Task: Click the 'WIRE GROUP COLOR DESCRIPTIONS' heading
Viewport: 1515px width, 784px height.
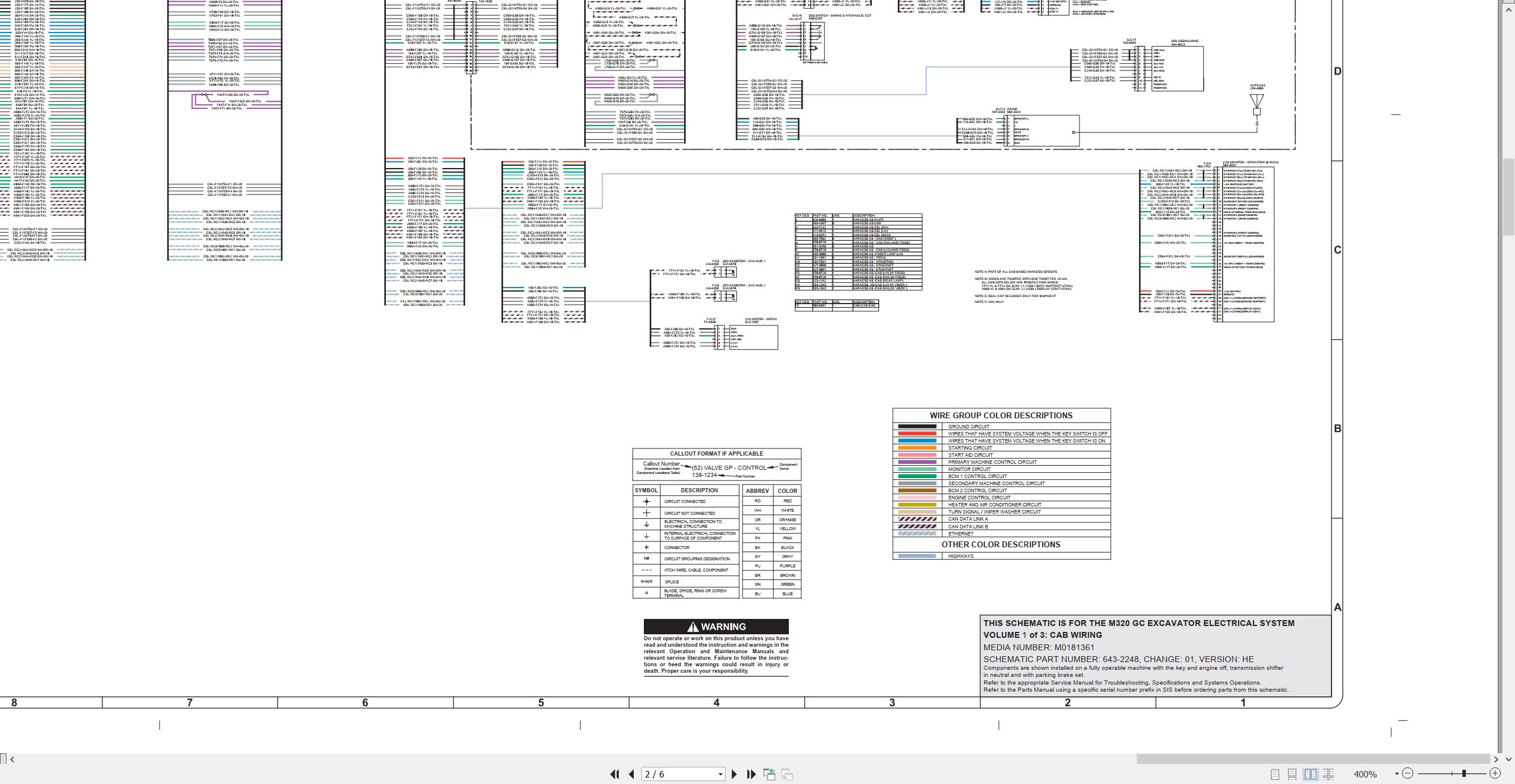Action: [1001, 415]
